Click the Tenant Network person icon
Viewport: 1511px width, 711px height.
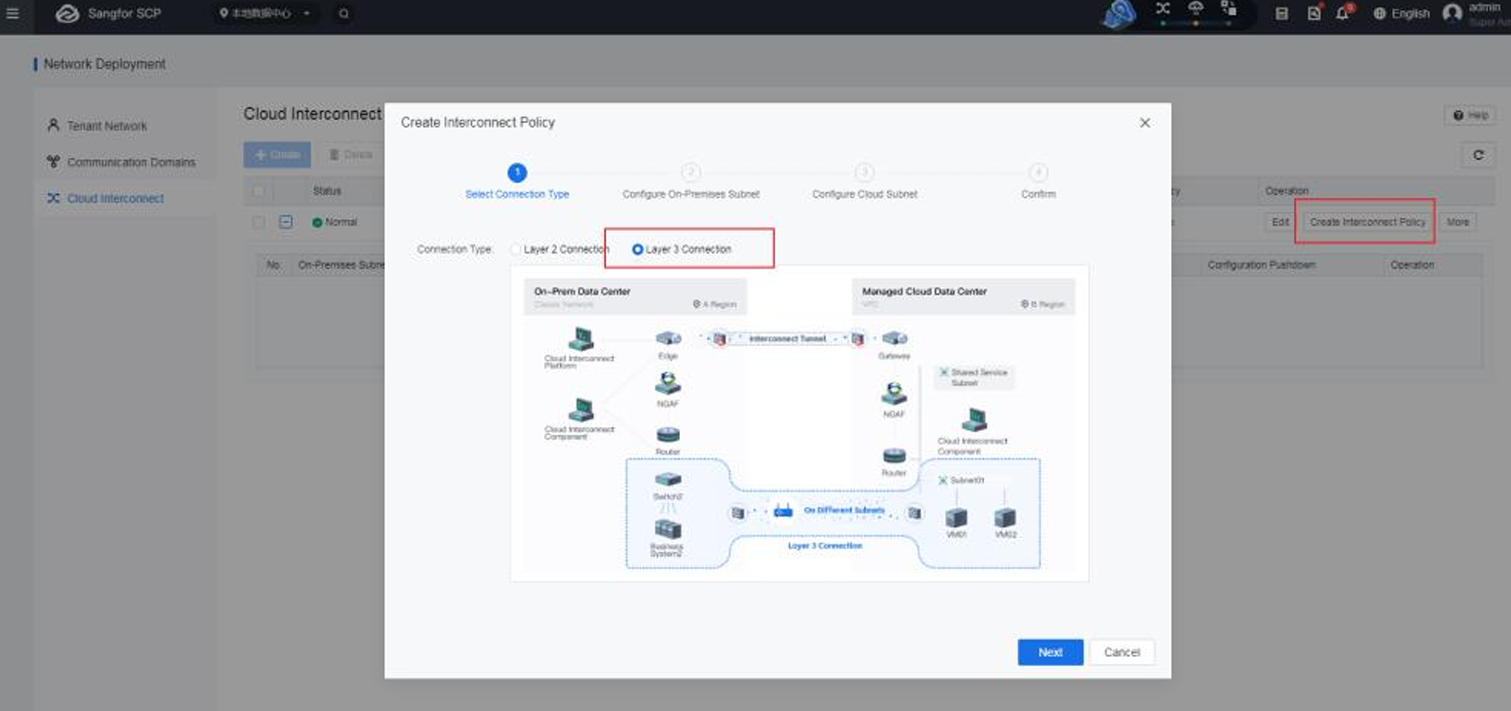tap(52, 125)
